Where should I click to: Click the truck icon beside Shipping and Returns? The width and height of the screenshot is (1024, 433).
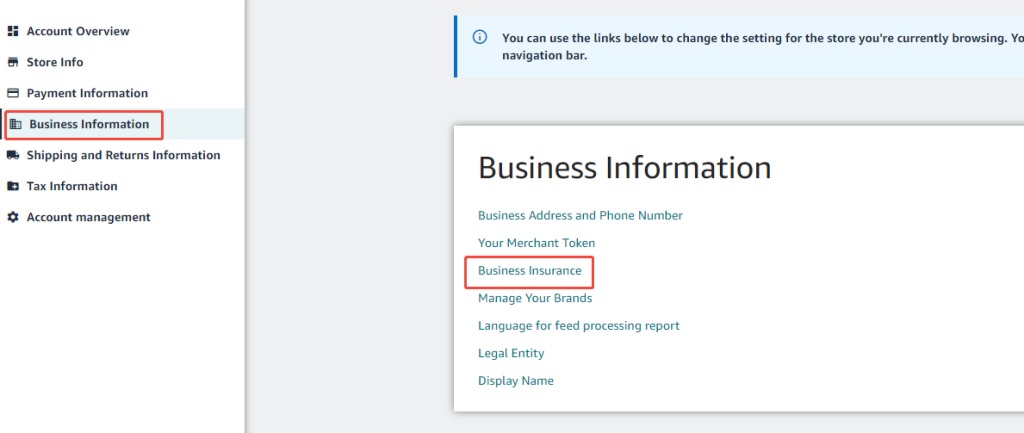coord(13,155)
